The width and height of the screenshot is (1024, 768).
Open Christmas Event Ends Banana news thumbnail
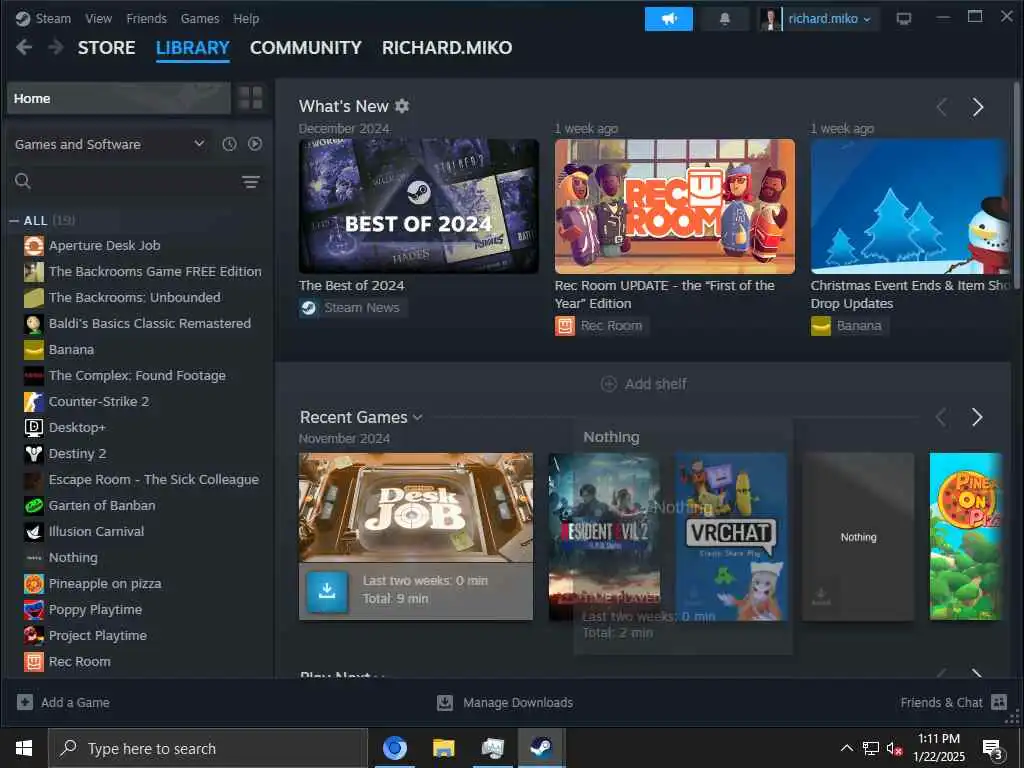(x=910, y=206)
